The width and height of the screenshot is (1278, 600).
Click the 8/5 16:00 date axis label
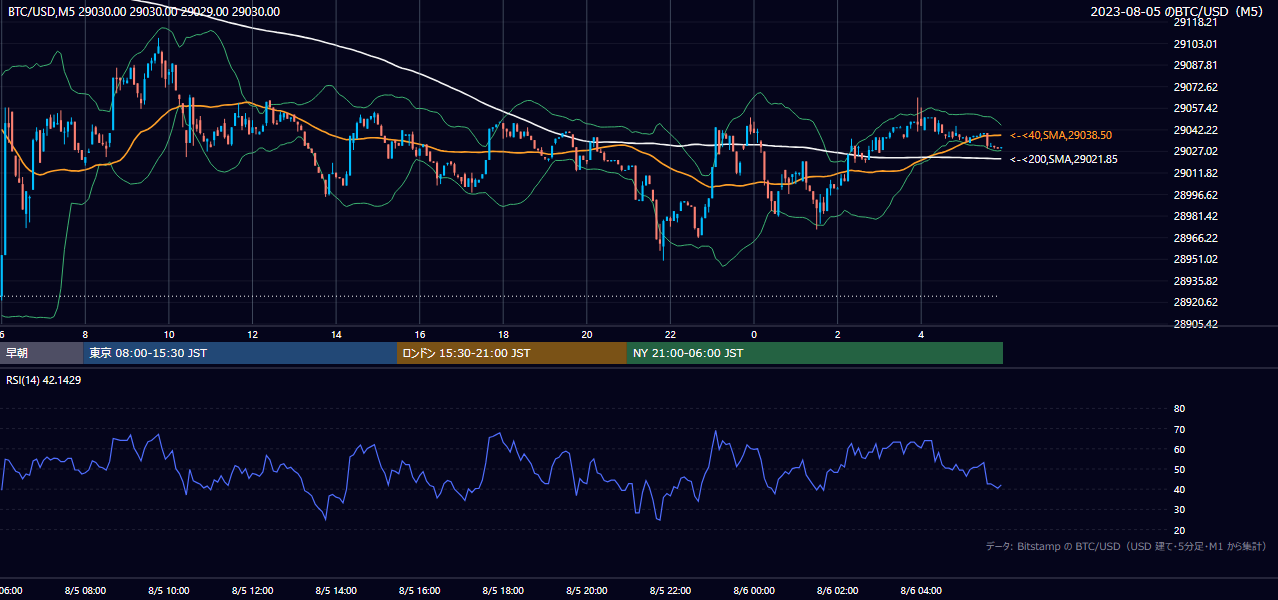(420, 591)
